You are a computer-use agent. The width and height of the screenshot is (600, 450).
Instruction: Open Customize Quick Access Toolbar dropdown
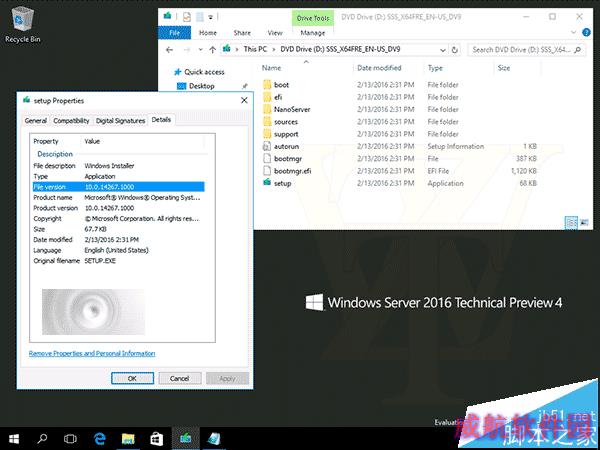pyautogui.click(x=210, y=17)
